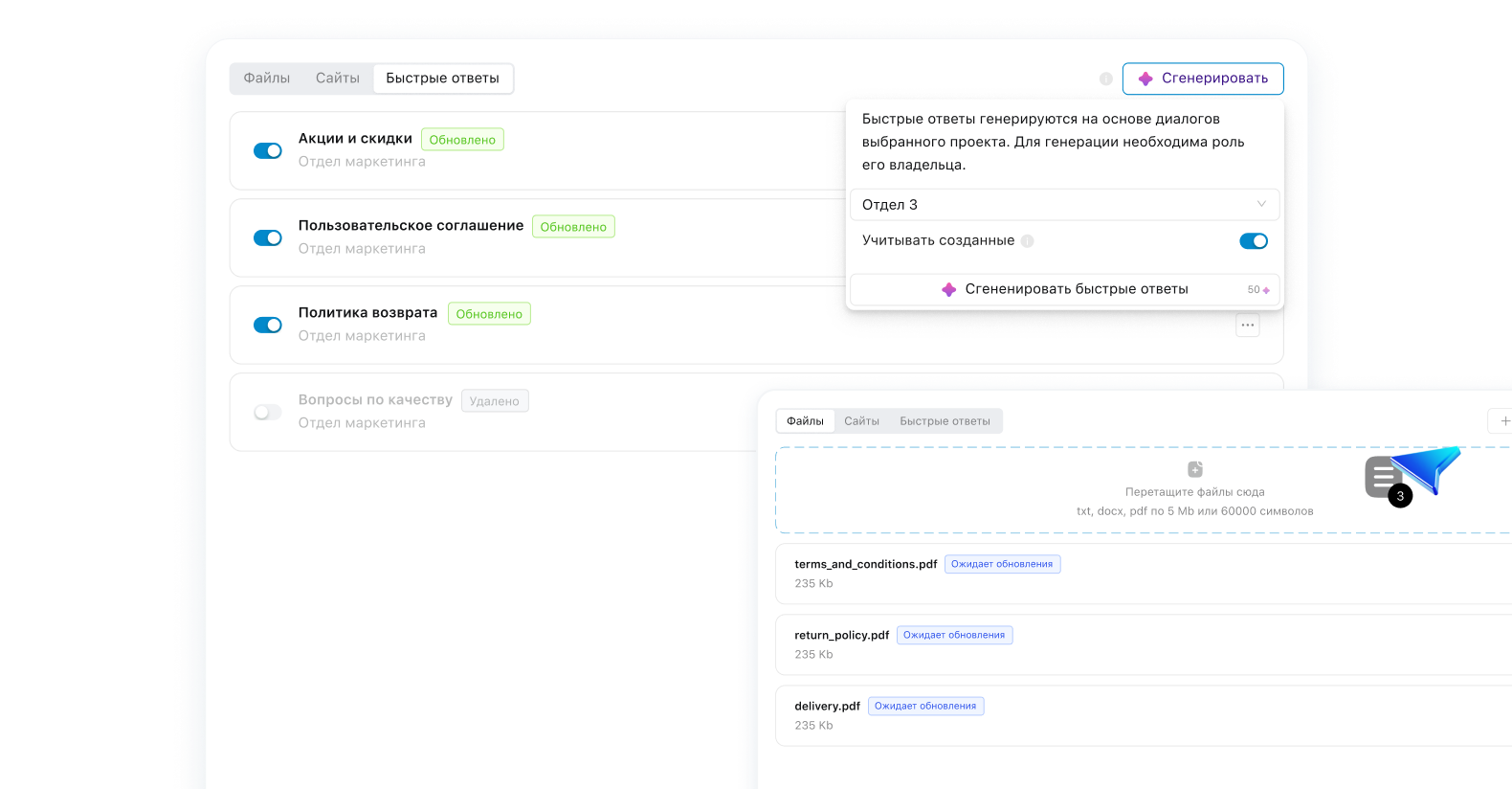This screenshot has height=789, width=1512.
Task: Expand the Сгенерировать dropdown button
Action: (x=1202, y=79)
